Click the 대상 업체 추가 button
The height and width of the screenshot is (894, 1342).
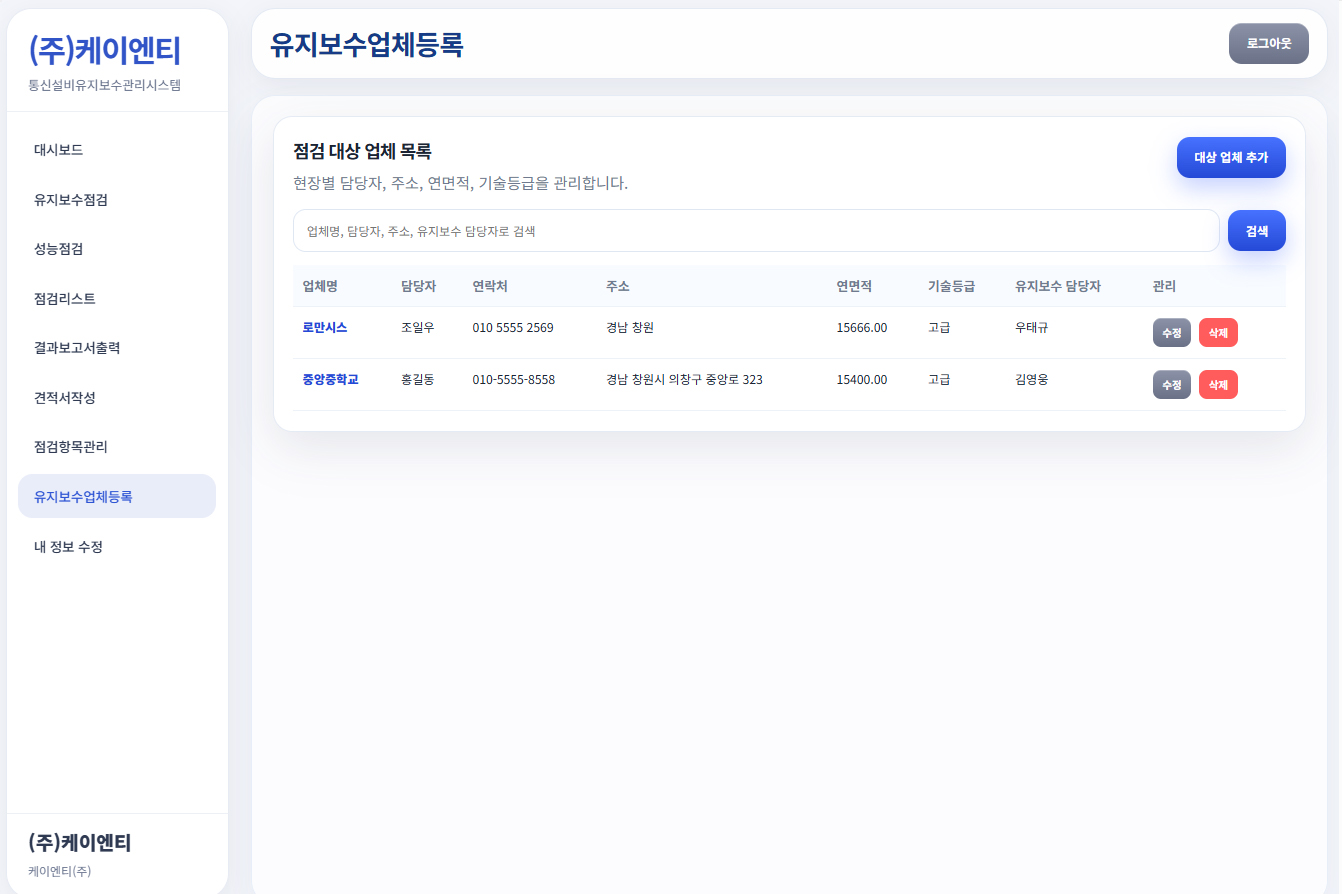click(x=1231, y=157)
